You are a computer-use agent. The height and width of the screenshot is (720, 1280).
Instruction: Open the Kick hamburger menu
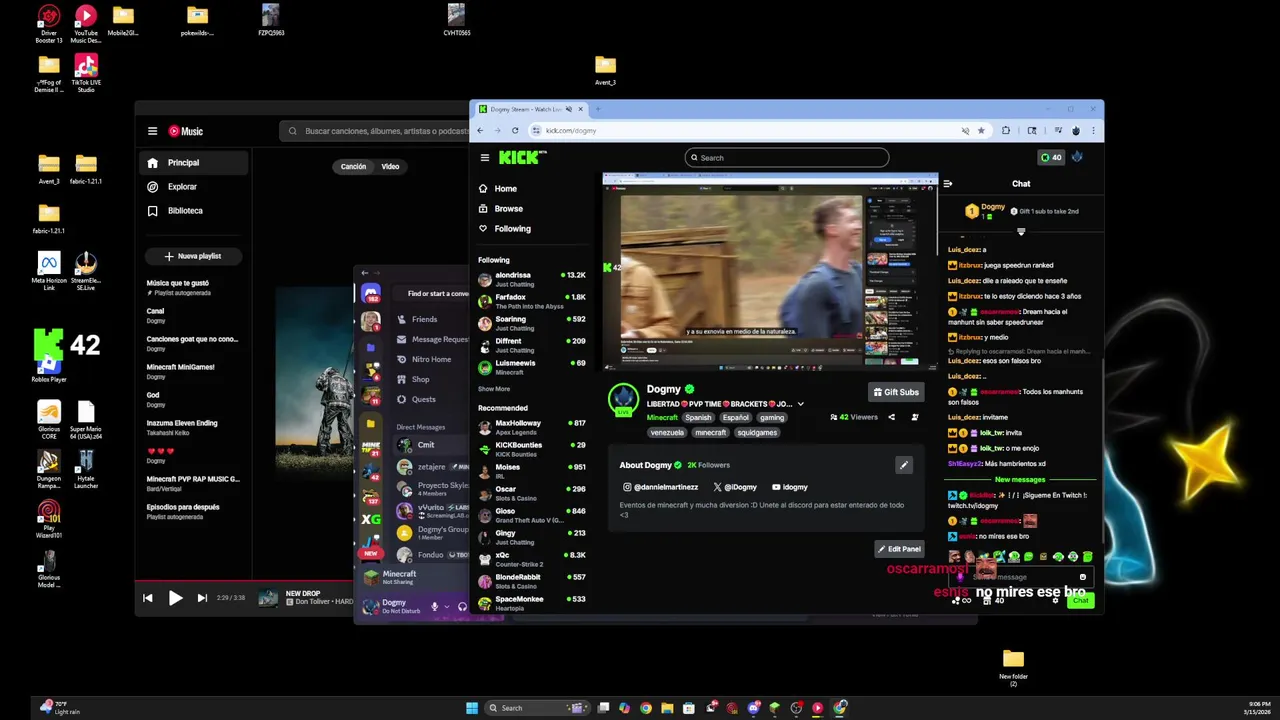(485, 157)
